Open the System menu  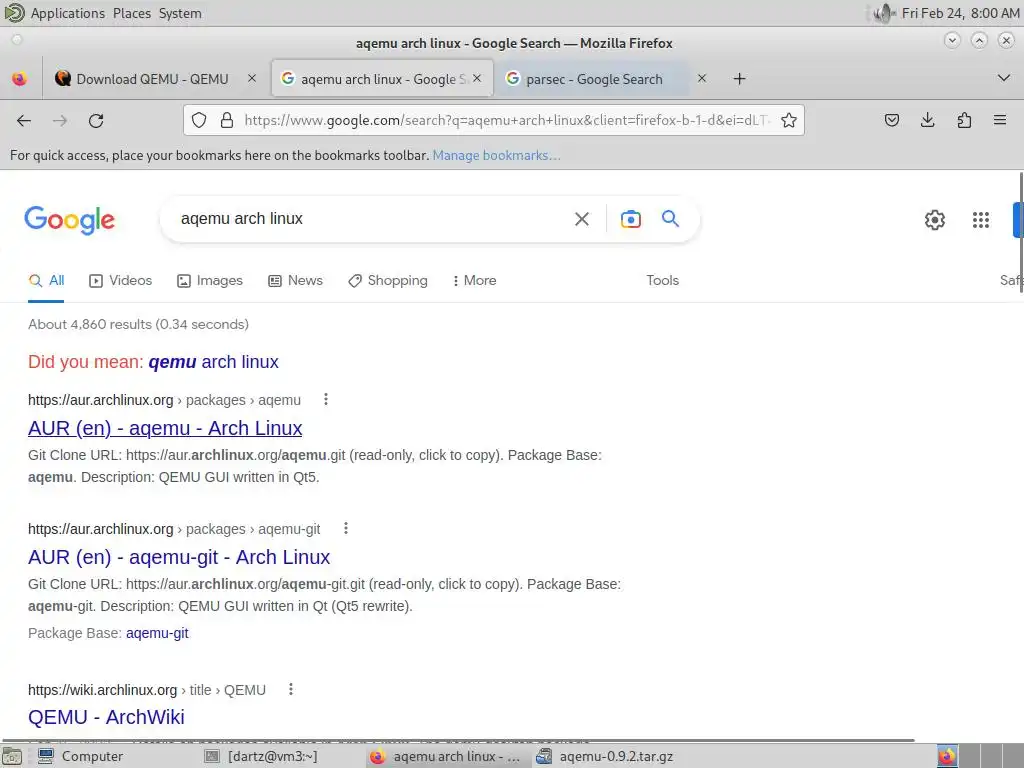180,13
